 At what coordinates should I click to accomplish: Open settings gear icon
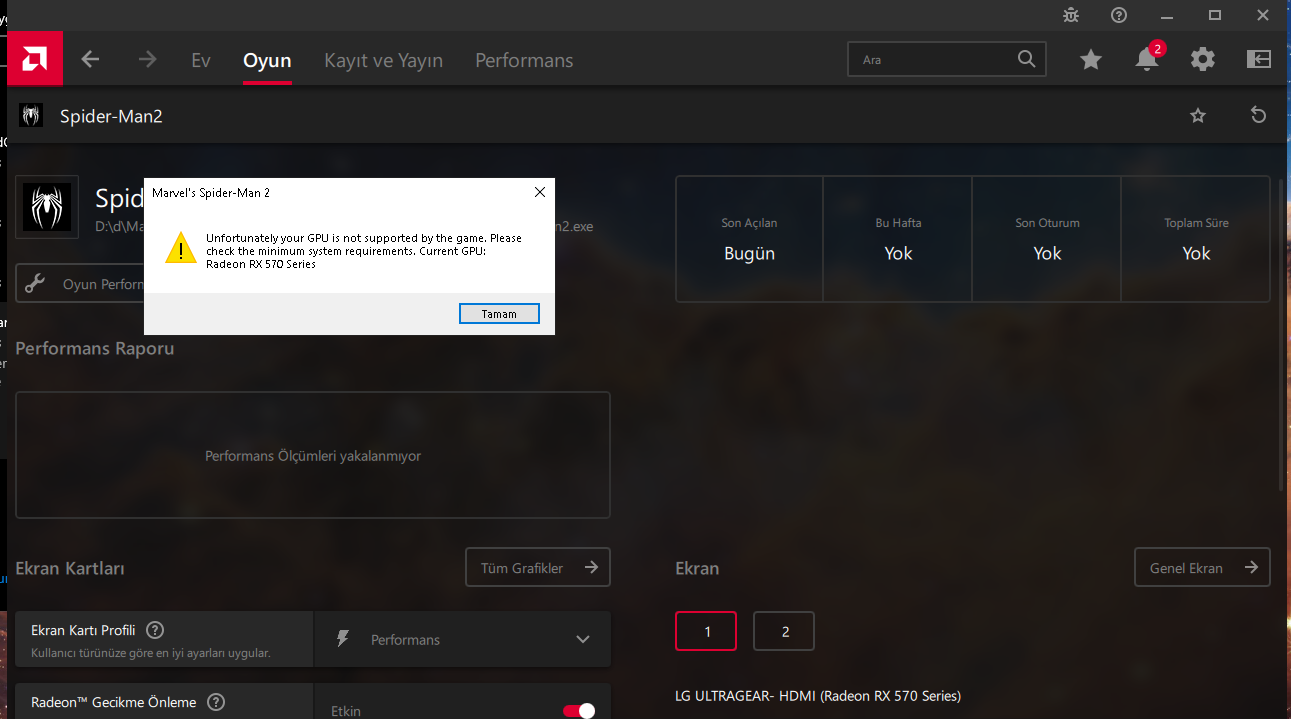click(1202, 60)
